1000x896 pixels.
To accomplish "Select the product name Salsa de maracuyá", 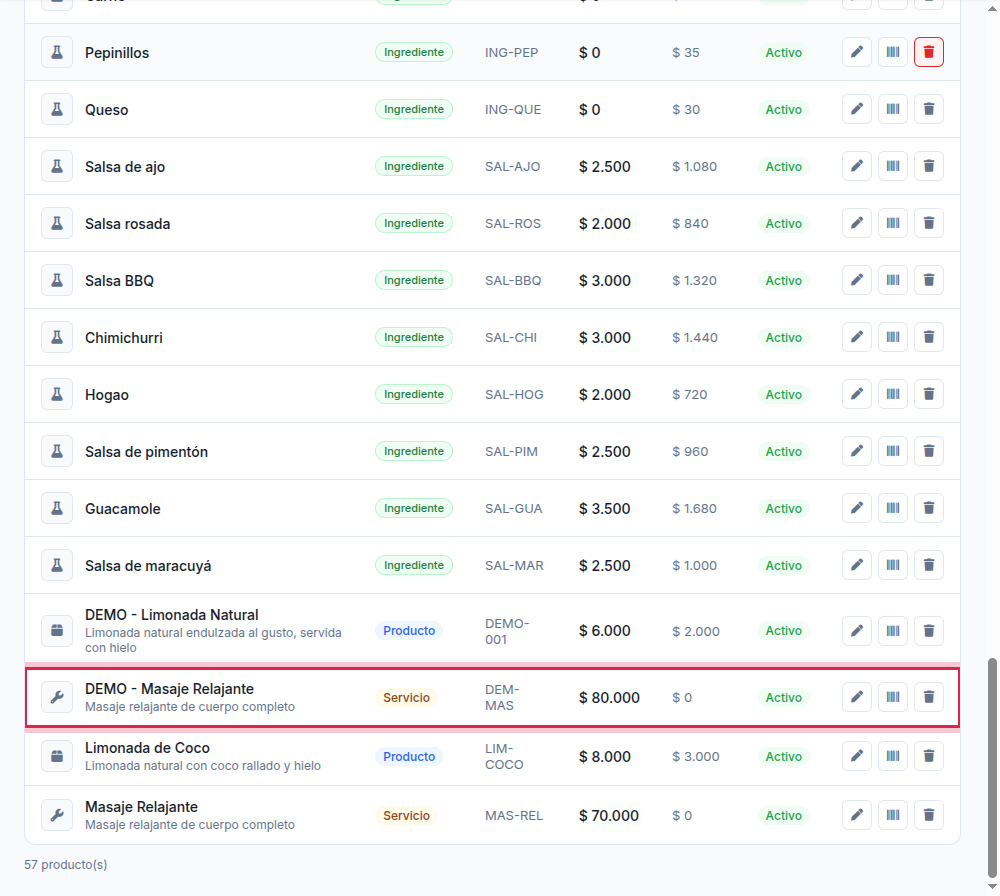I will 148,566.
